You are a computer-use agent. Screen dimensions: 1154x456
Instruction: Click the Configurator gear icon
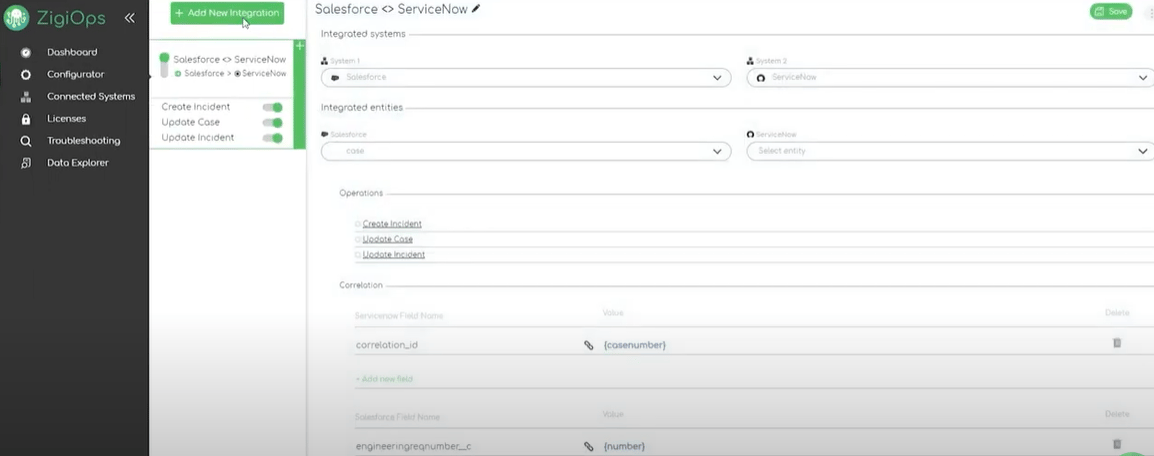point(26,74)
